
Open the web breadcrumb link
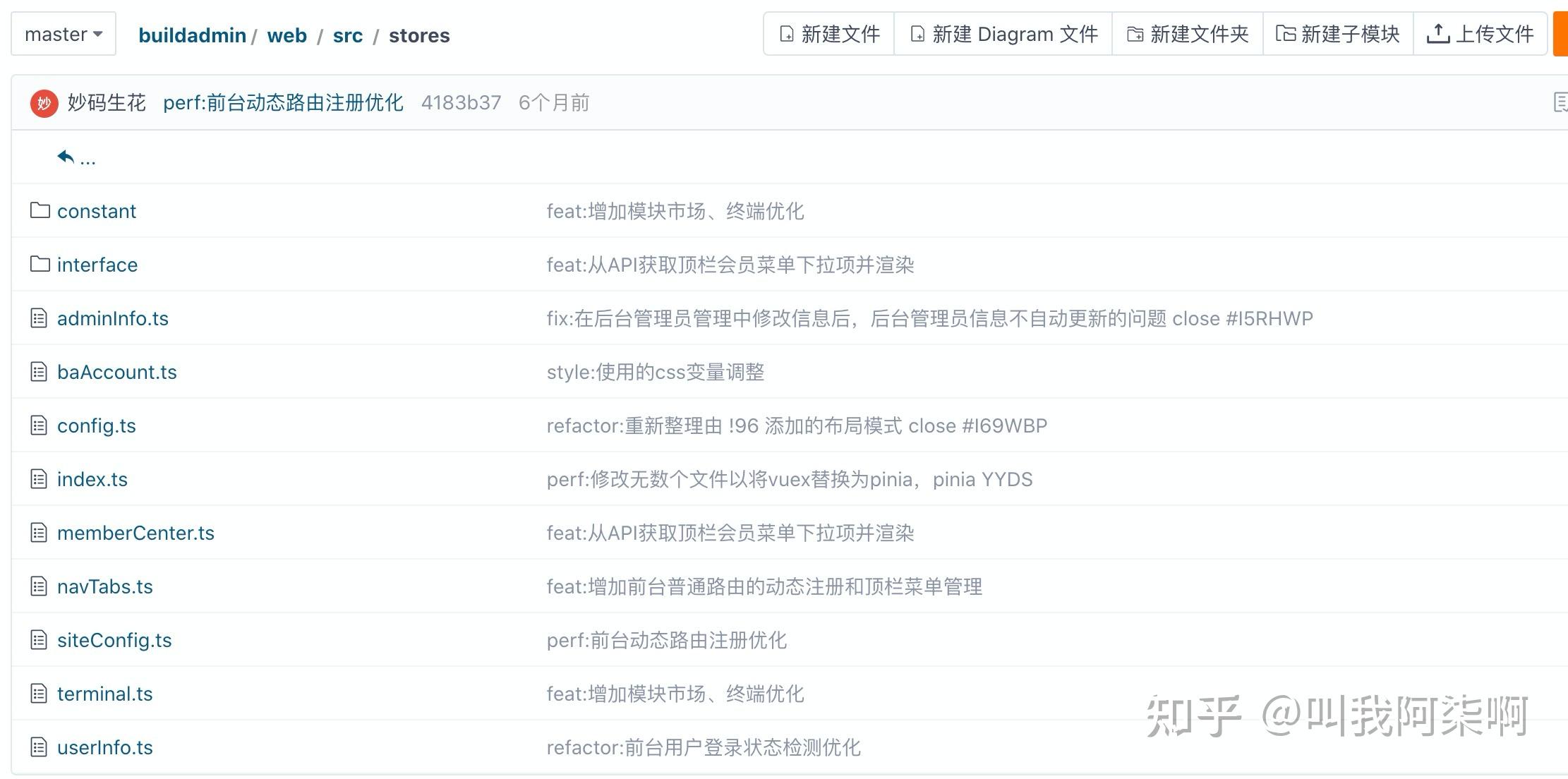click(x=287, y=35)
